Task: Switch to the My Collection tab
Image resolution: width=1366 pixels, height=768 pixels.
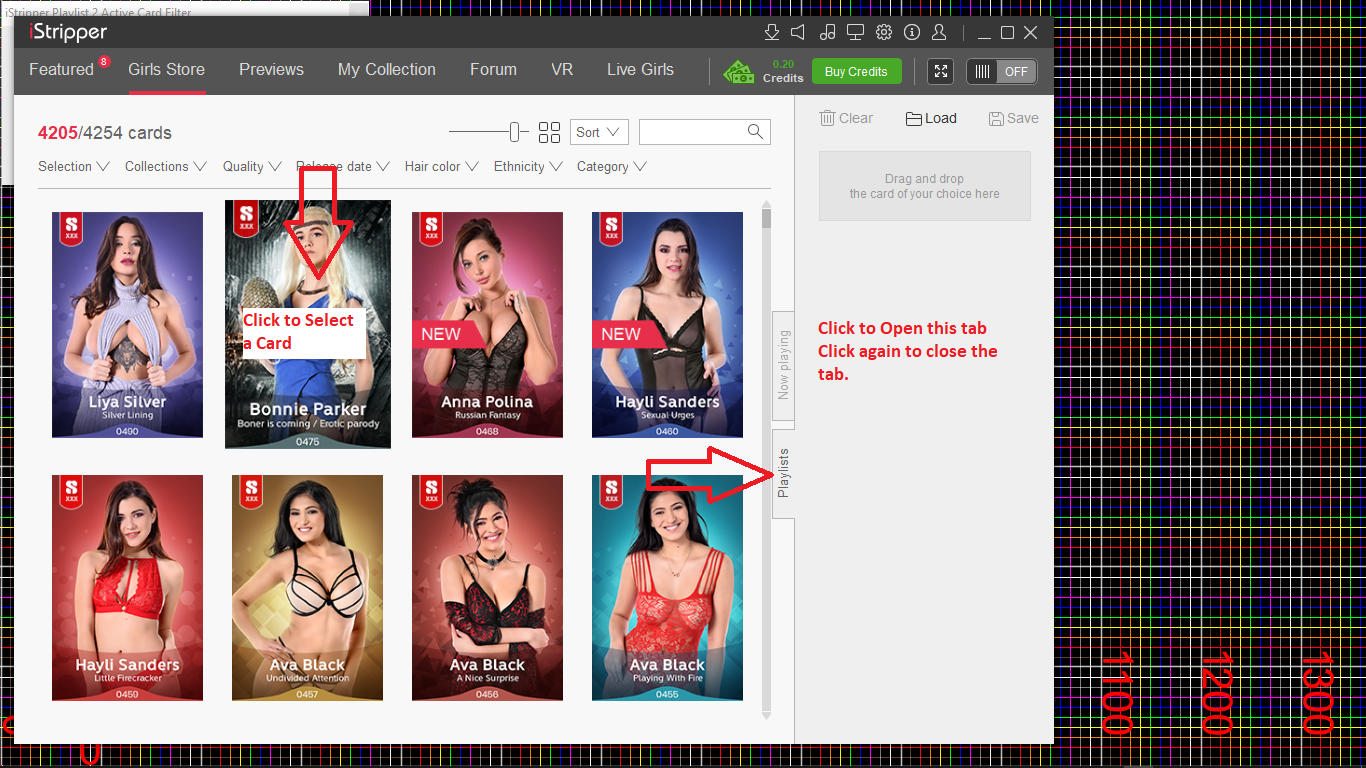Action: pos(386,70)
